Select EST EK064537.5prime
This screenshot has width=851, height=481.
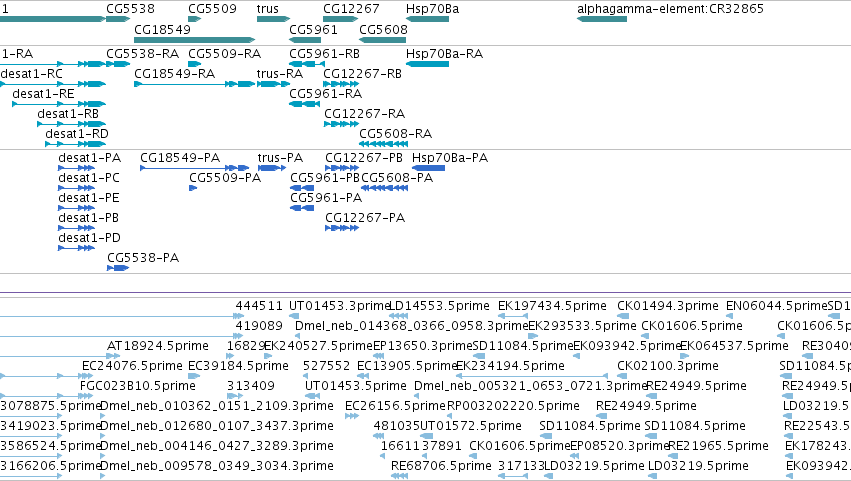[x=734, y=346]
